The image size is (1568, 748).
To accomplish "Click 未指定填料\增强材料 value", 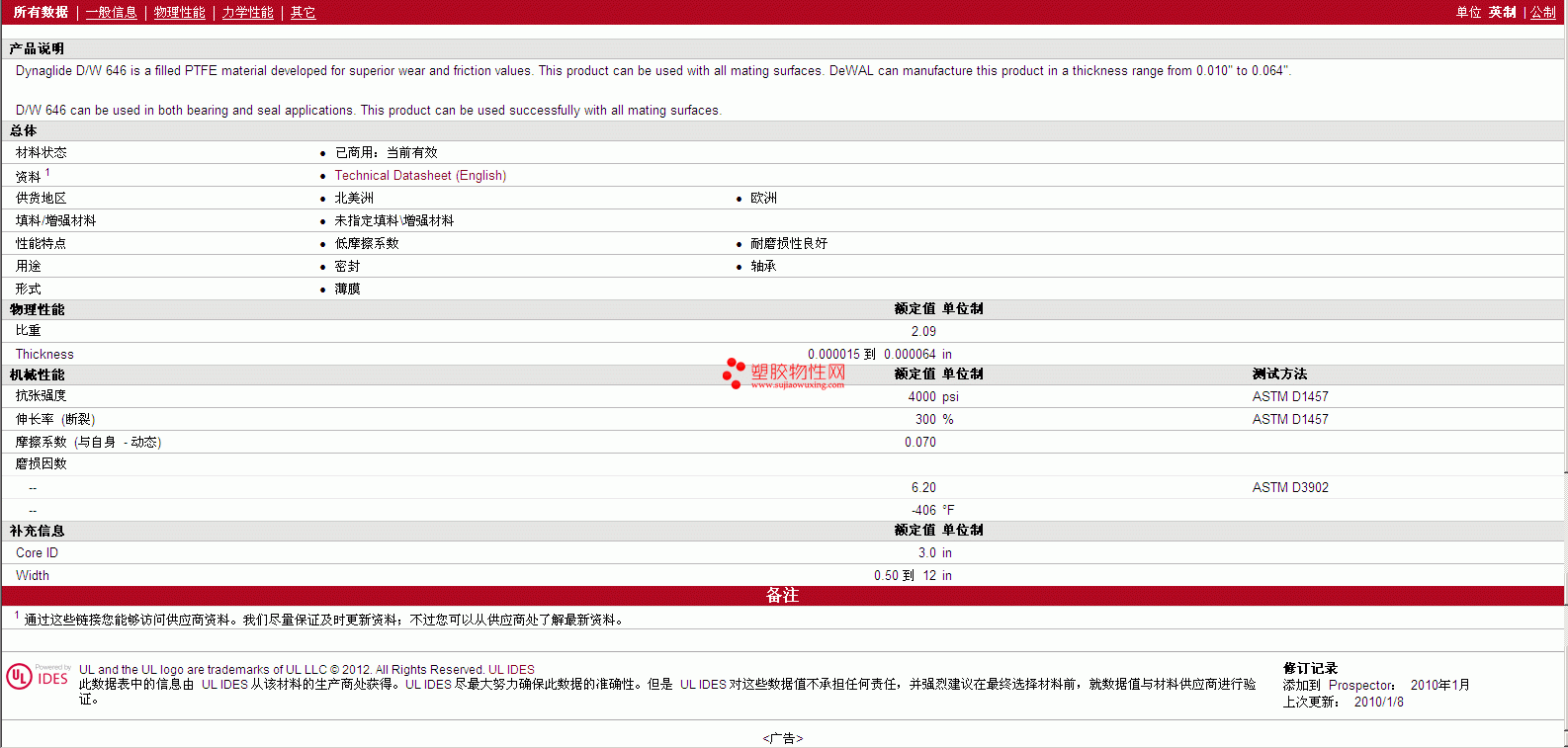I will click(393, 220).
